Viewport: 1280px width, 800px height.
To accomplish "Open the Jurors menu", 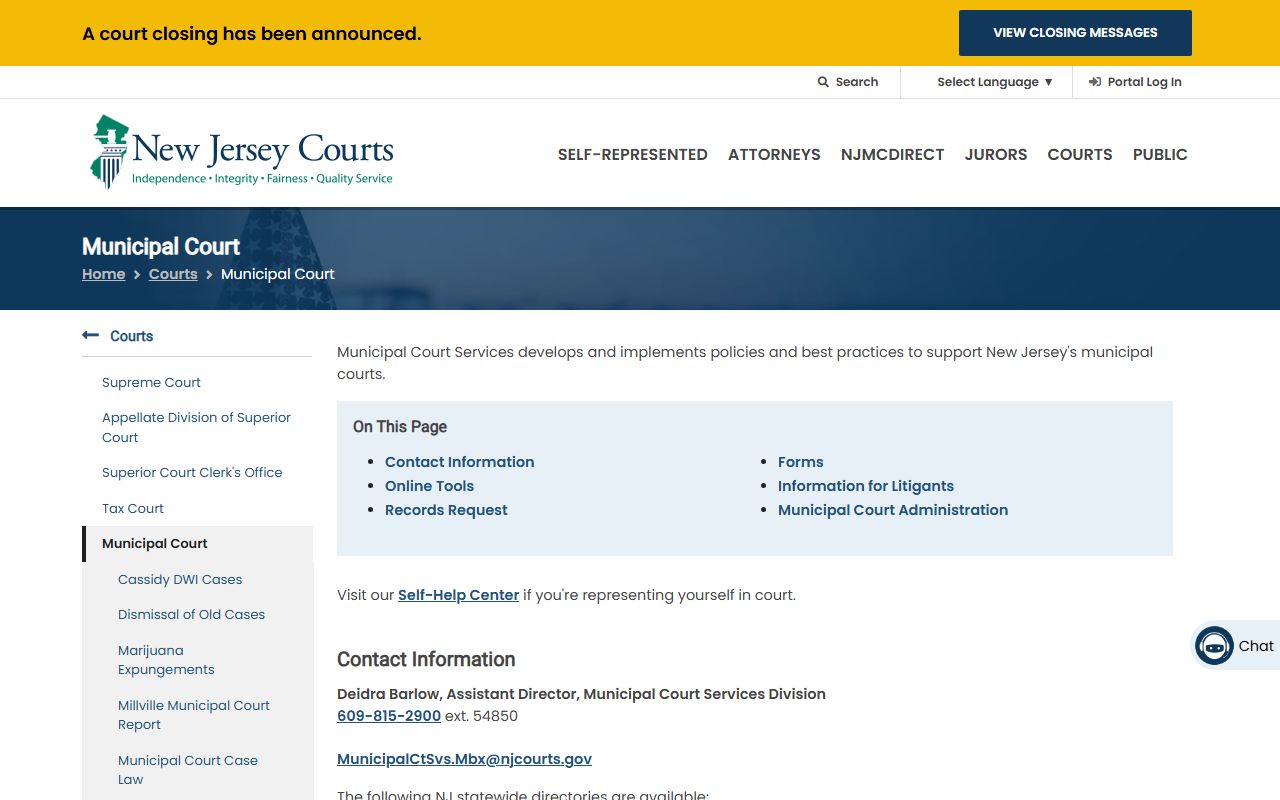I will pos(996,154).
